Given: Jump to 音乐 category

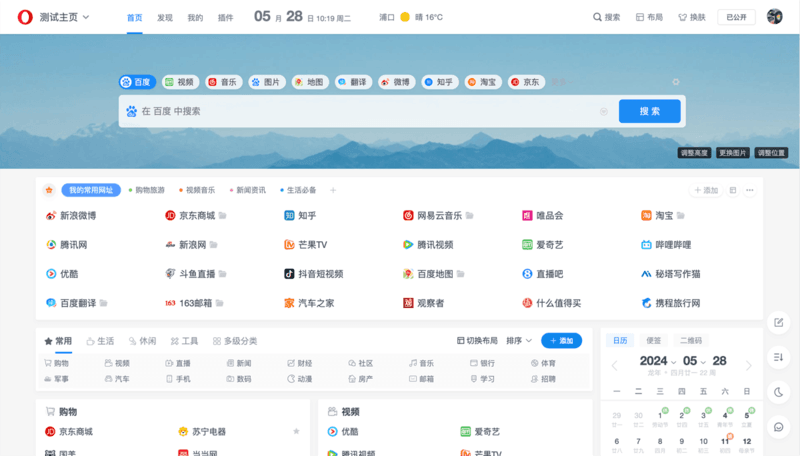Looking at the screenshot, I should 421,363.
